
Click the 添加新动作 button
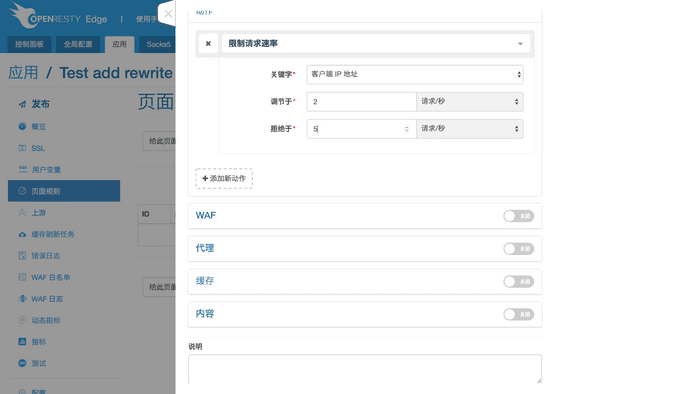coord(224,178)
